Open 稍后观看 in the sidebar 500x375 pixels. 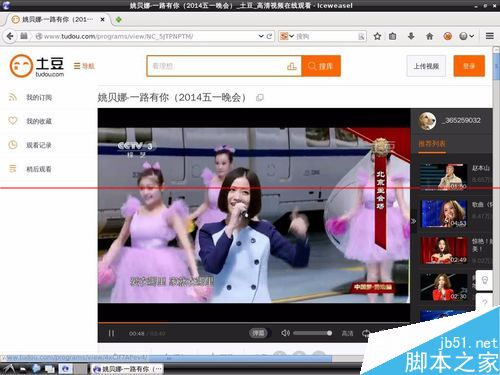(x=39, y=169)
